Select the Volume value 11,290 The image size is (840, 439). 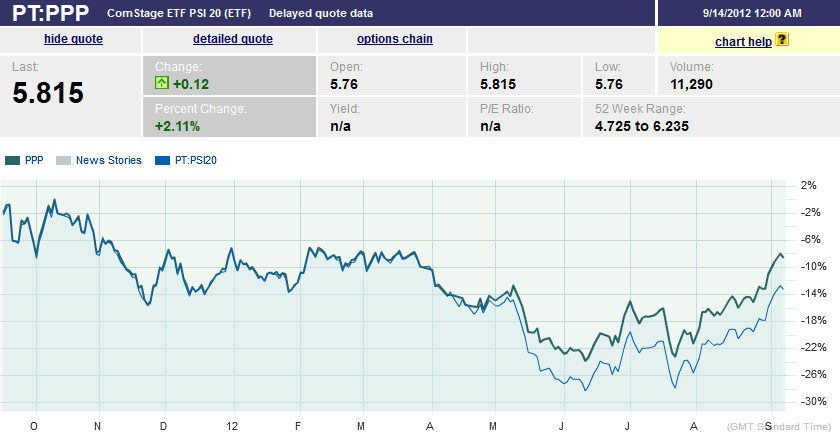pyautogui.click(x=691, y=84)
